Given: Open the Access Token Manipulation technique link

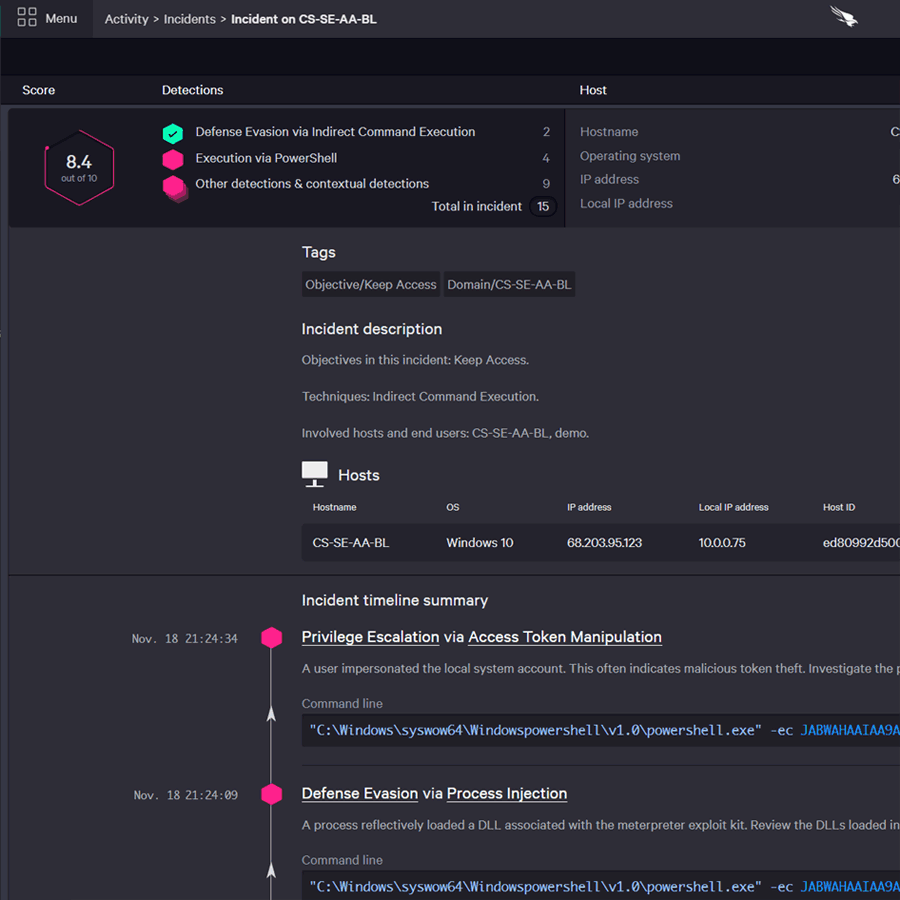Looking at the screenshot, I should click(x=564, y=637).
